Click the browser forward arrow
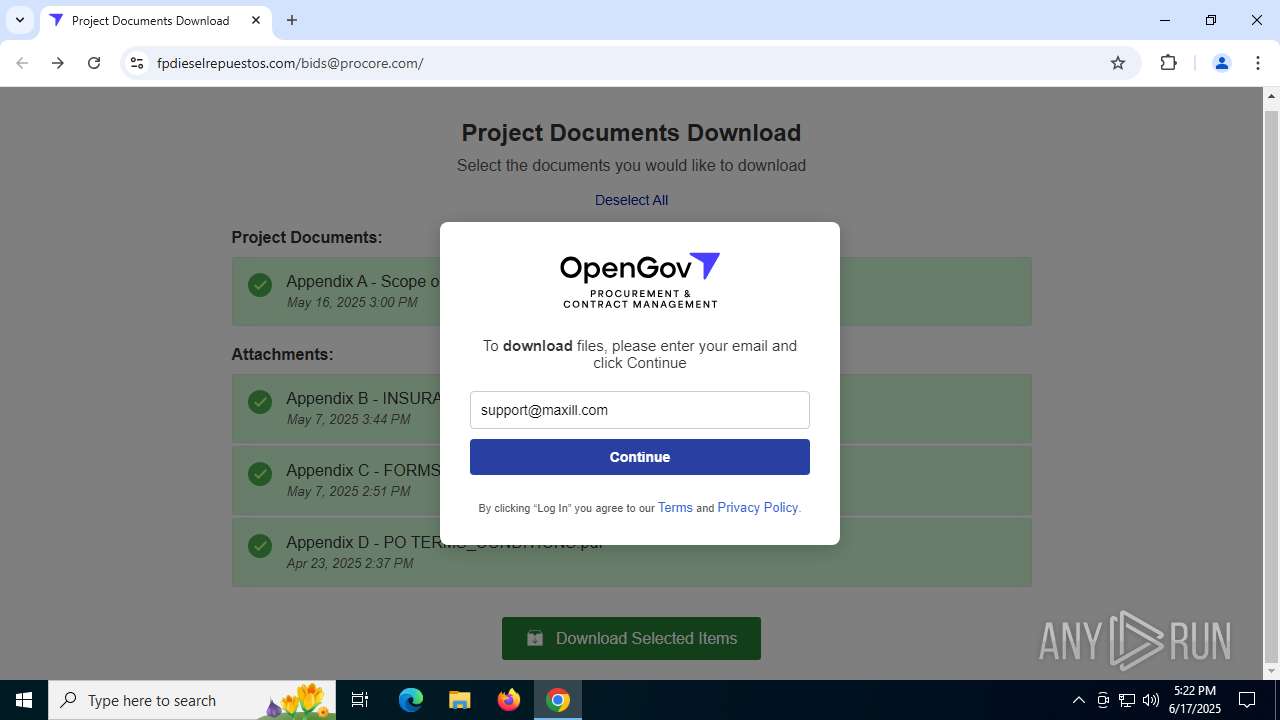 pyautogui.click(x=58, y=63)
